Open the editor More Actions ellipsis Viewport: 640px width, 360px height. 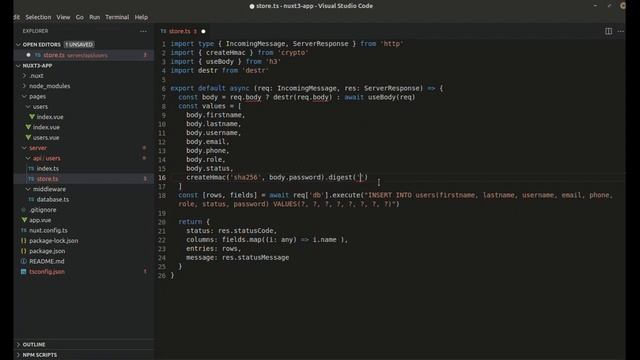click(x=620, y=31)
